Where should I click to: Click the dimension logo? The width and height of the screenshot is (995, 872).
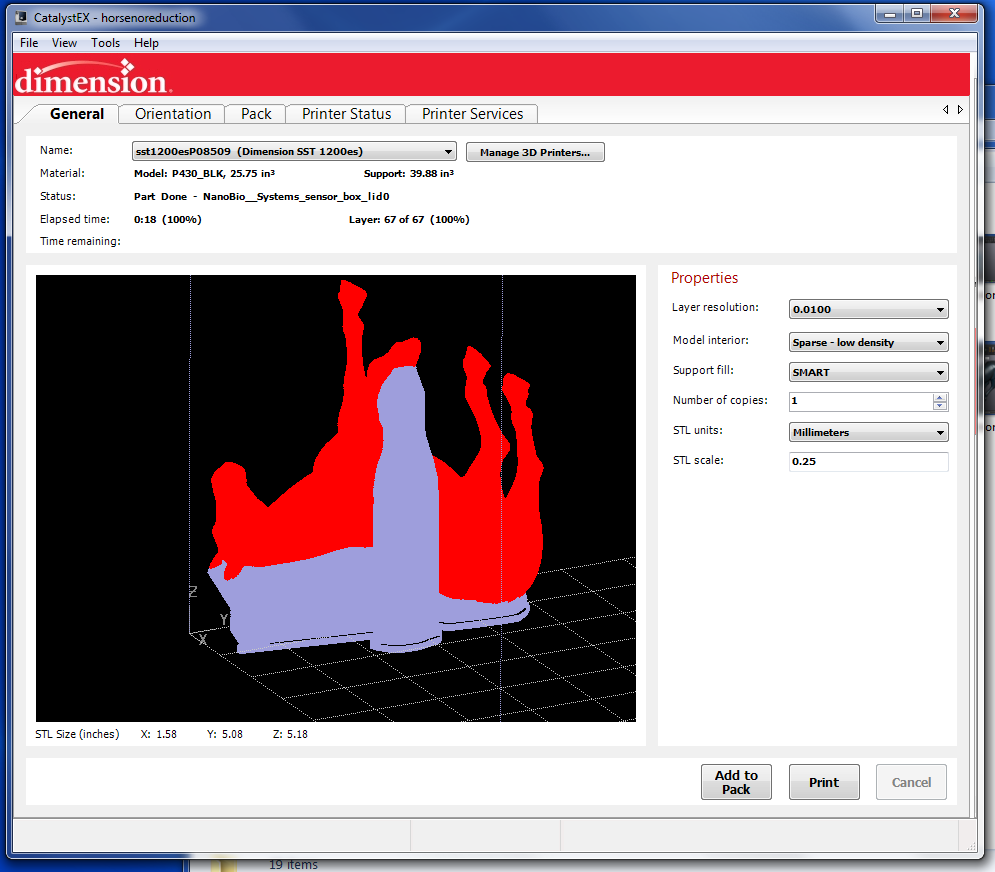[x=93, y=77]
